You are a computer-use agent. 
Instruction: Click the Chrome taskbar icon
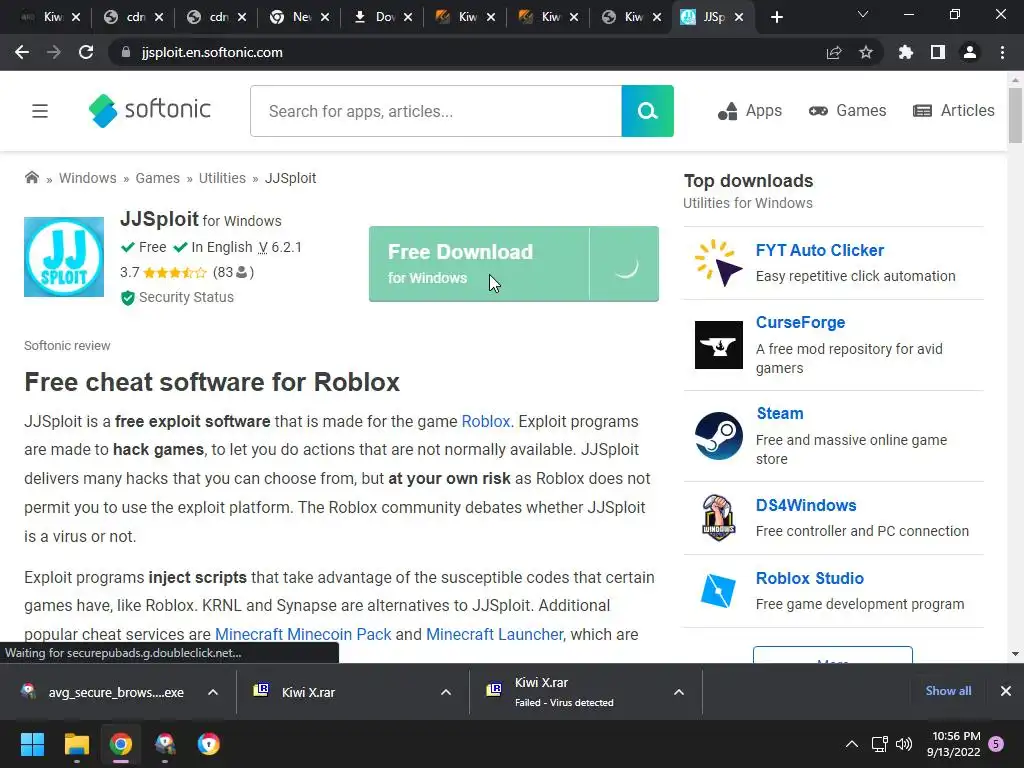point(121,744)
